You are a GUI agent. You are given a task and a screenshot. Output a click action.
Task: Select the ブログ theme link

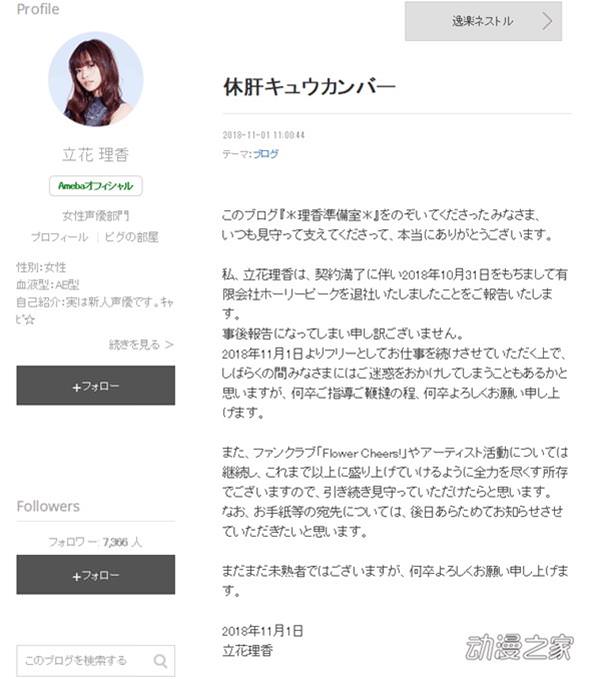point(266,154)
